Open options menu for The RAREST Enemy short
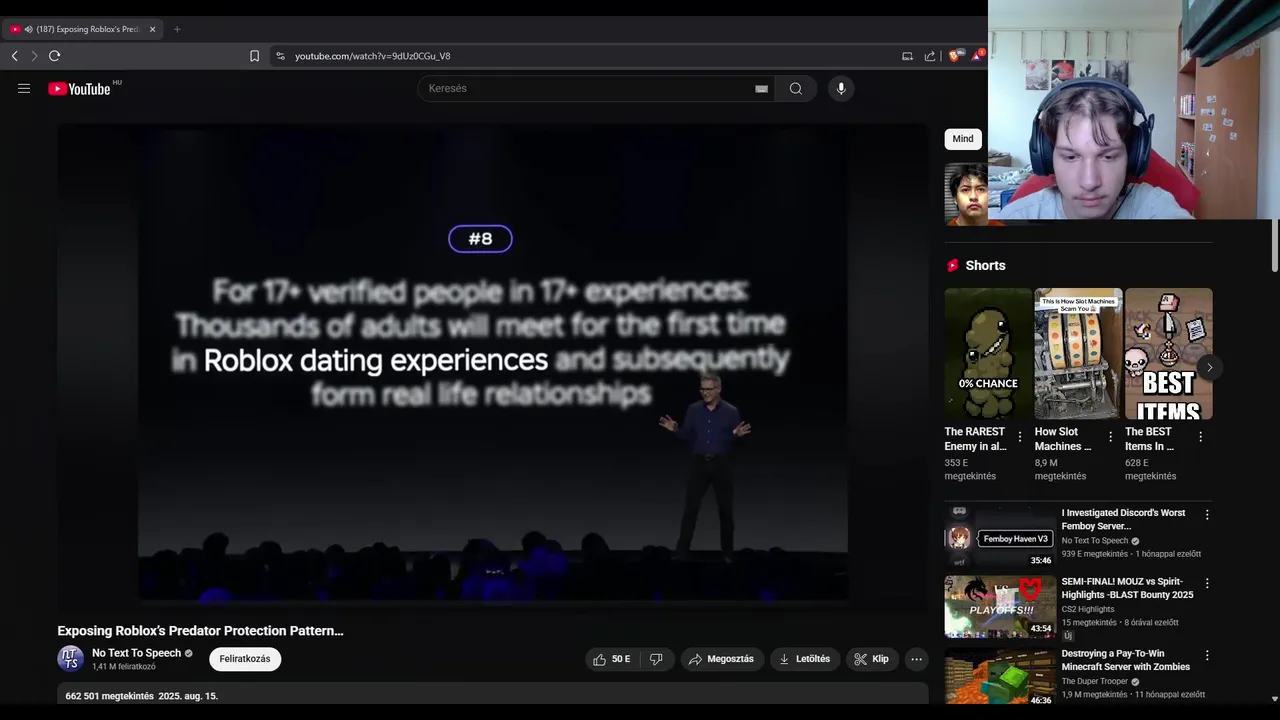Viewport: 1280px width, 720px height. point(1020,437)
